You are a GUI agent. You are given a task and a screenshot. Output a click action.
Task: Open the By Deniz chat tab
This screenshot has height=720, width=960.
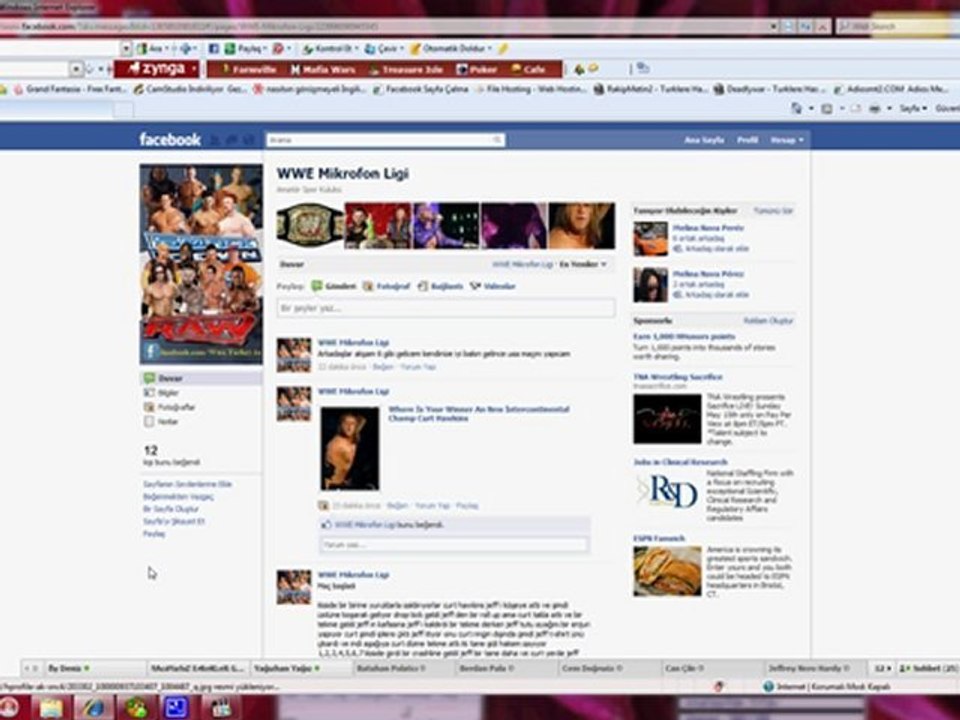pyautogui.click(x=69, y=668)
